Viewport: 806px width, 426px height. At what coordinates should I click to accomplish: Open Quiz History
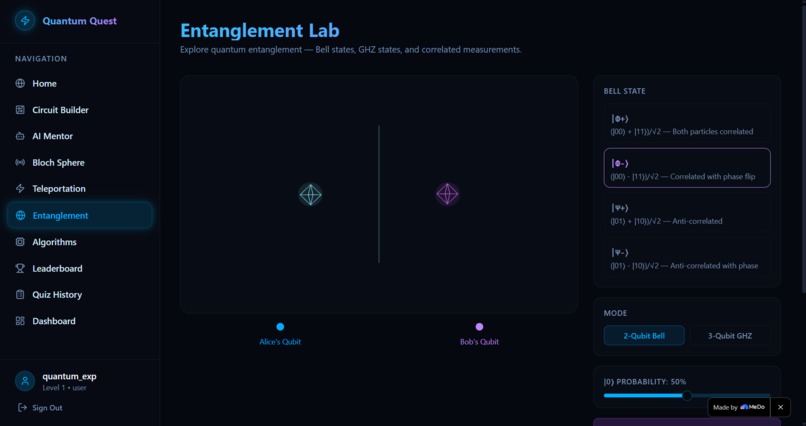(80, 294)
